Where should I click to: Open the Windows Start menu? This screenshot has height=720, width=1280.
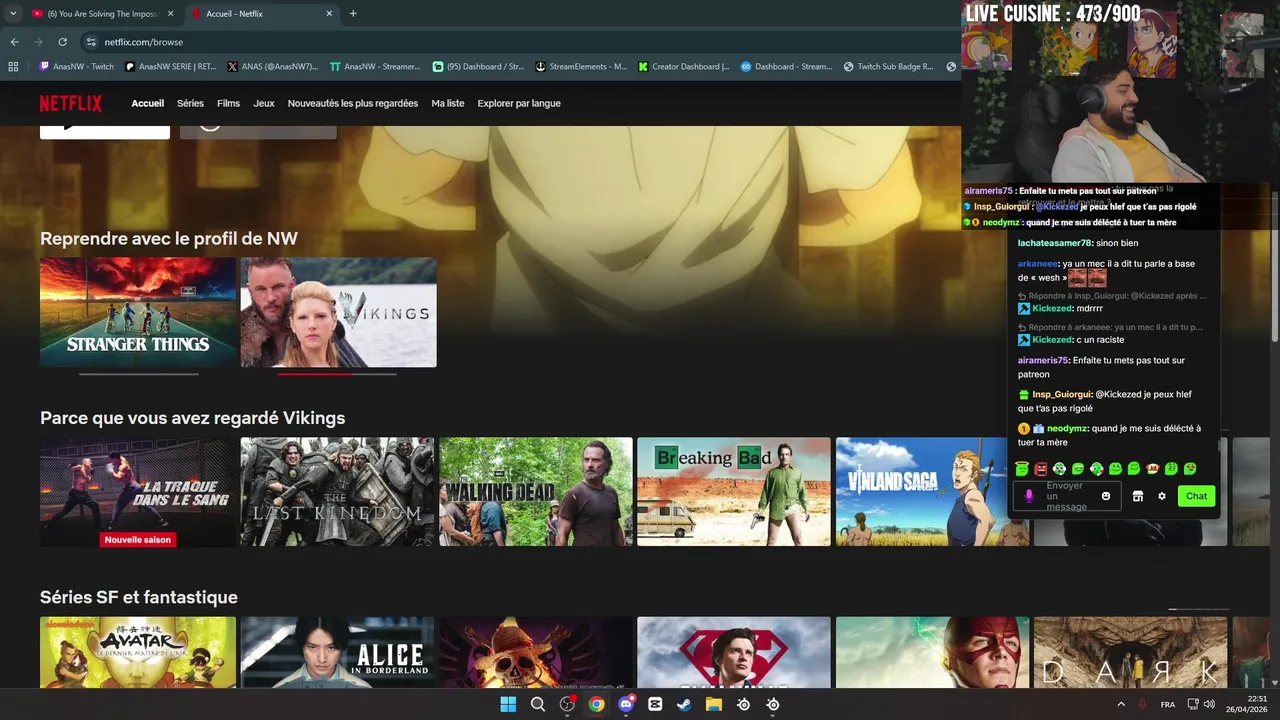click(508, 704)
